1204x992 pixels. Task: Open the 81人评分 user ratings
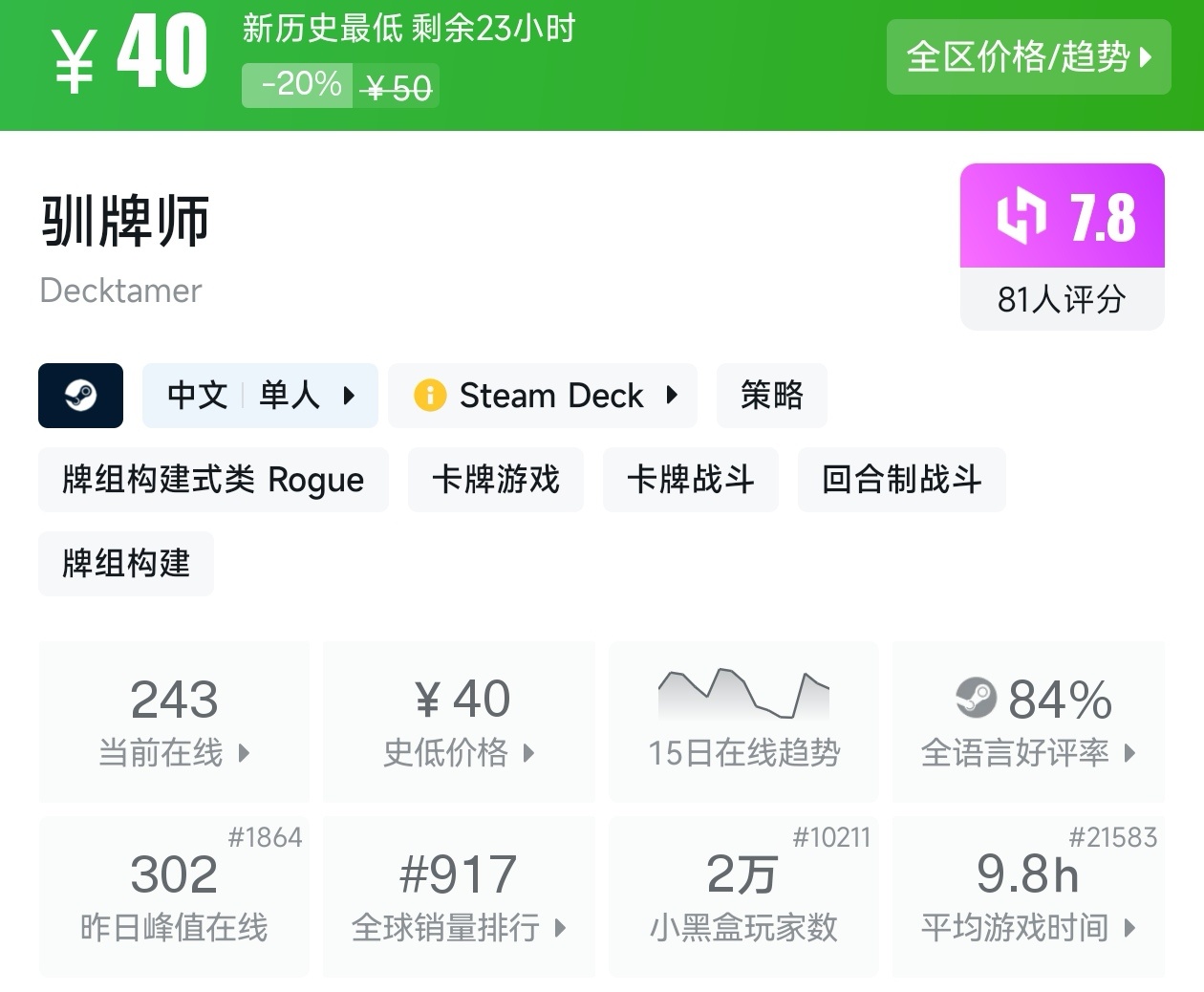[1062, 300]
